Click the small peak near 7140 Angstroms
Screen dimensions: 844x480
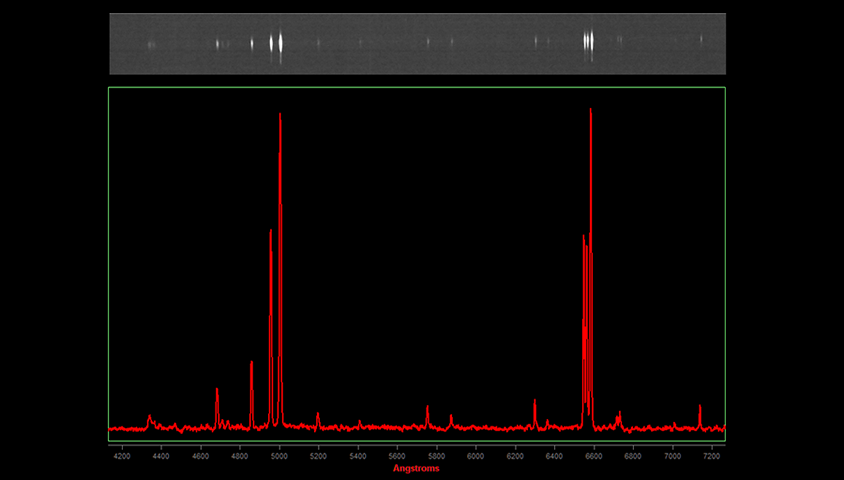click(700, 406)
